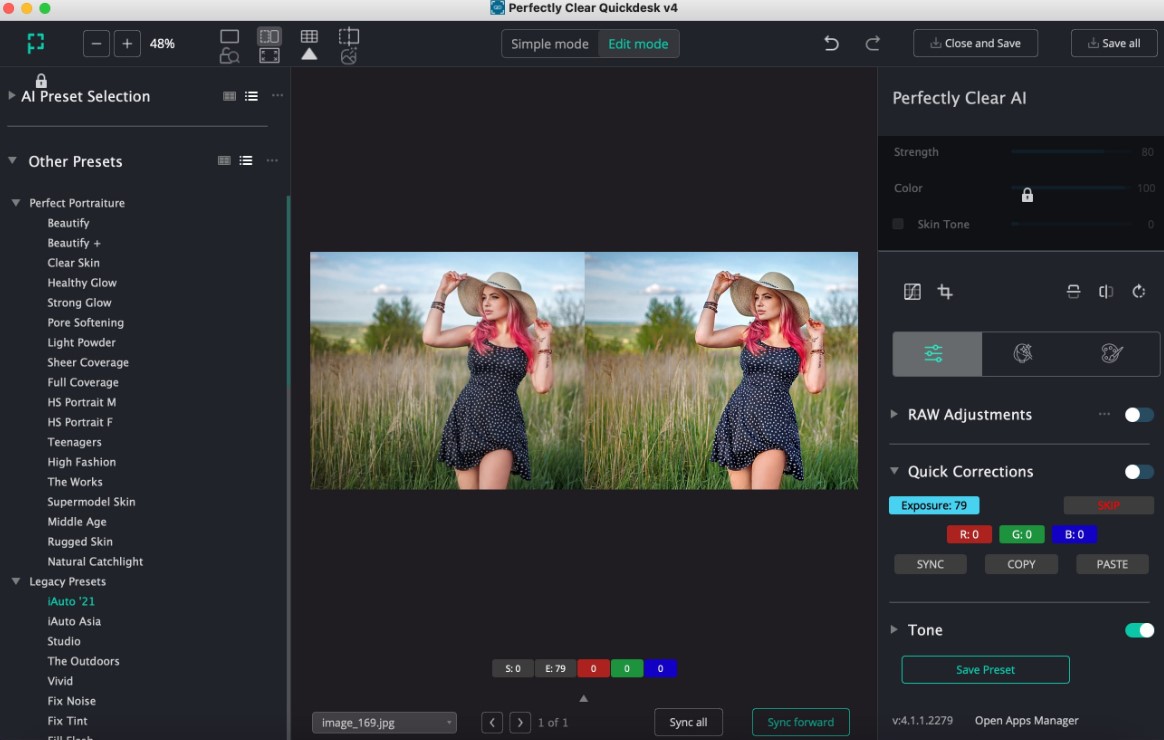Click the Color slider track
Viewport: 1164px width, 740px height.
pos(1070,188)
